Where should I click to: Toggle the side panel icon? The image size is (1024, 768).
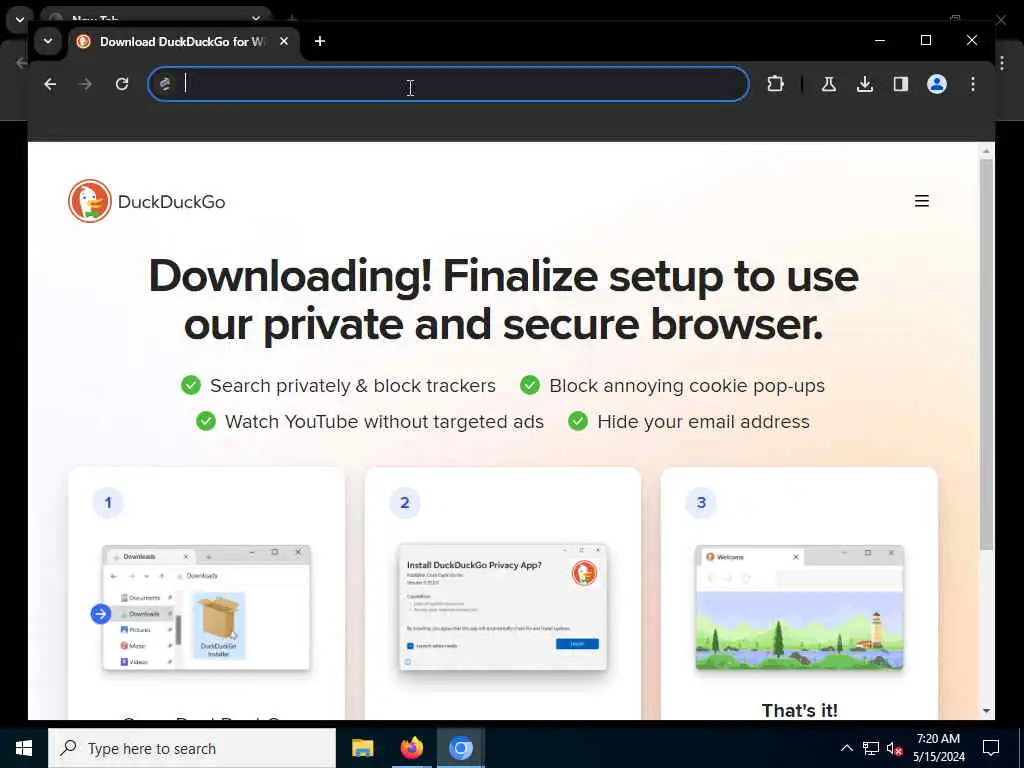click(x=901, y=84)
